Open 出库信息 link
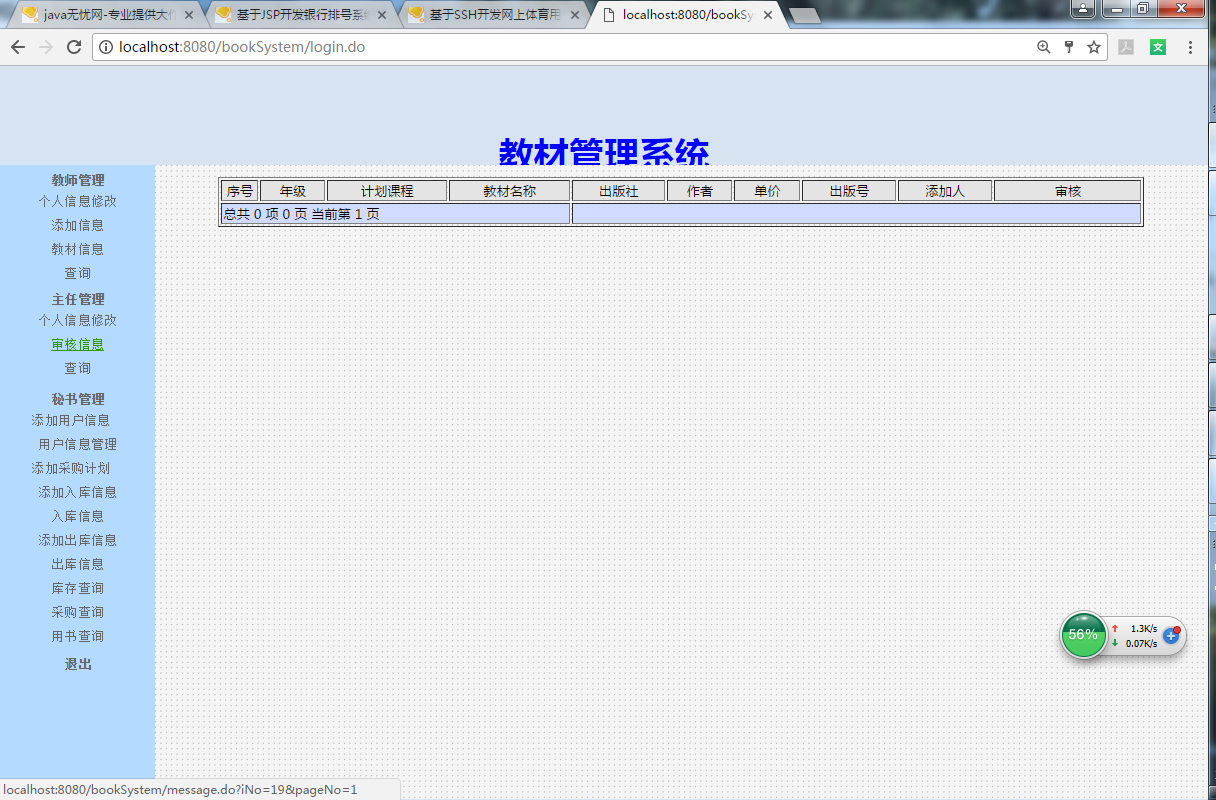This screenshot has width=1216, height=800. click(78, 564)
